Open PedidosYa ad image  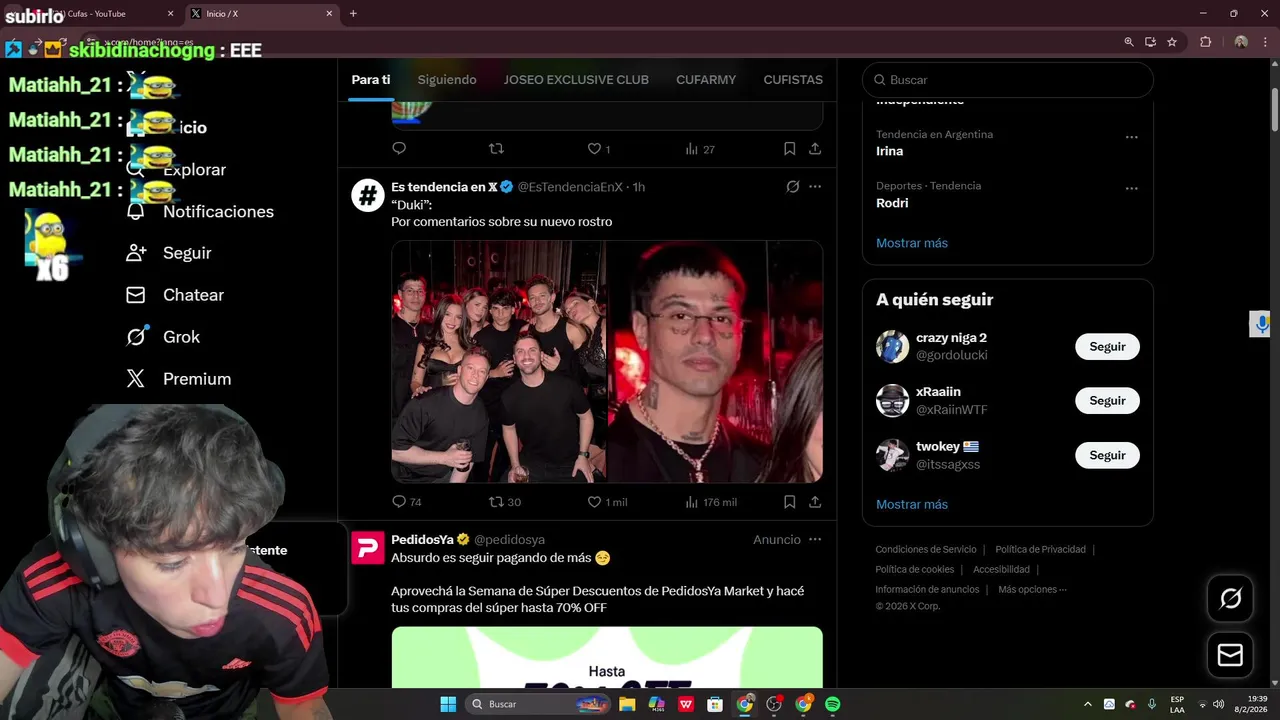607,657
